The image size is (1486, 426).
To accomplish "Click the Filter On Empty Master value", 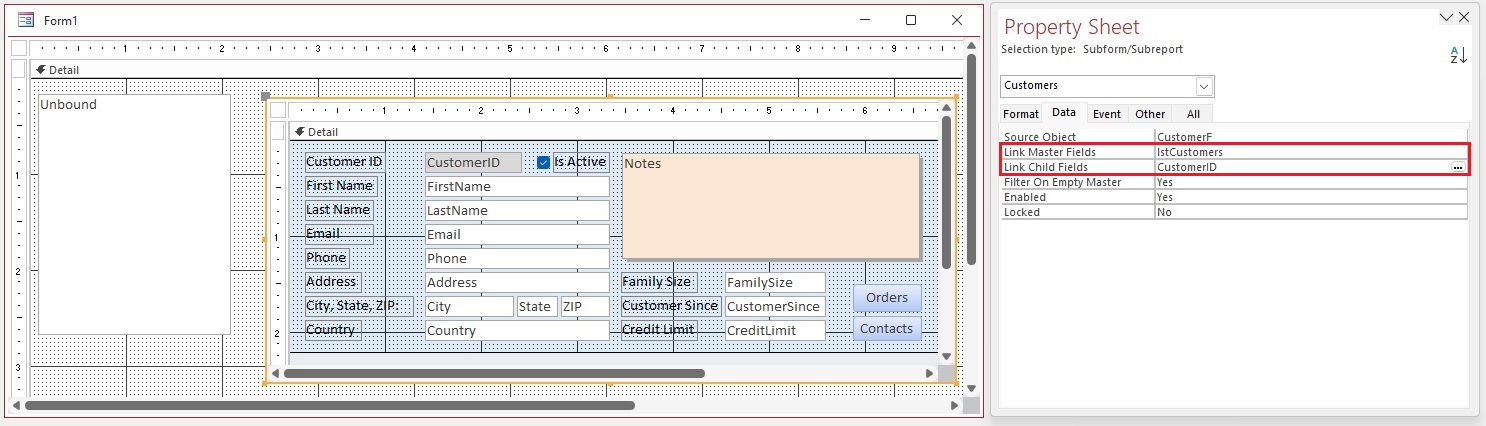I will coord(1310,182).
